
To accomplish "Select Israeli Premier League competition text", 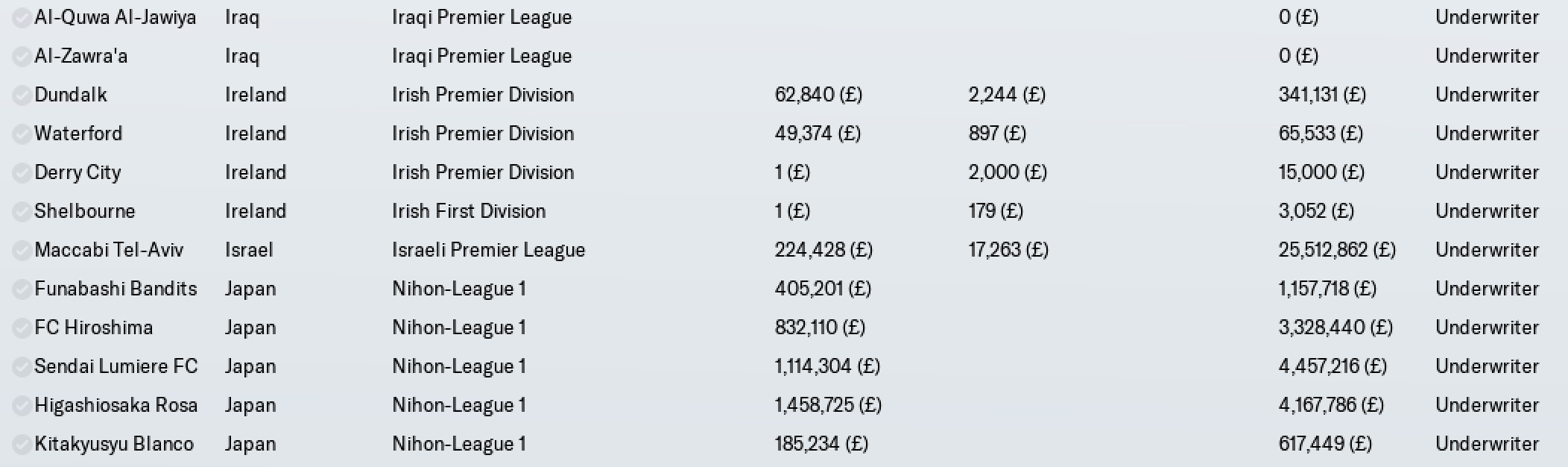I will point(489,250).
